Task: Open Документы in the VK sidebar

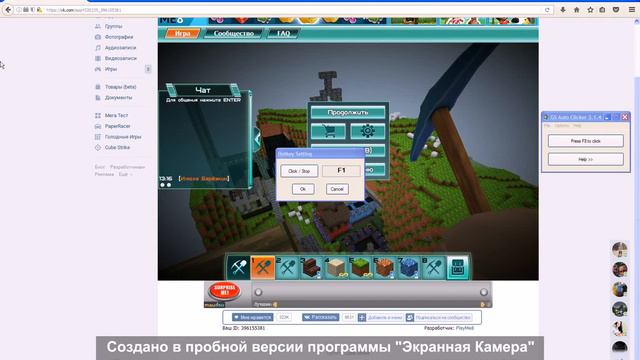Action: click(x=118, y=98)
